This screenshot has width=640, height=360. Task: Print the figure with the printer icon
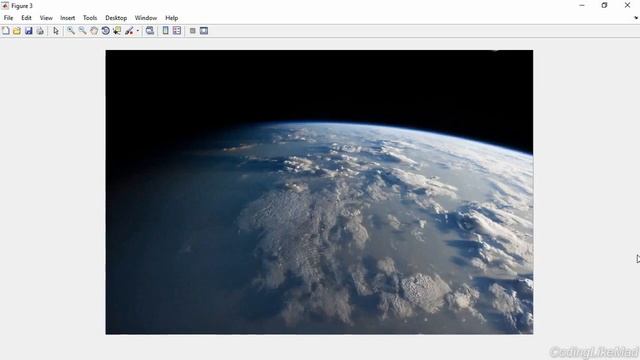40,31
